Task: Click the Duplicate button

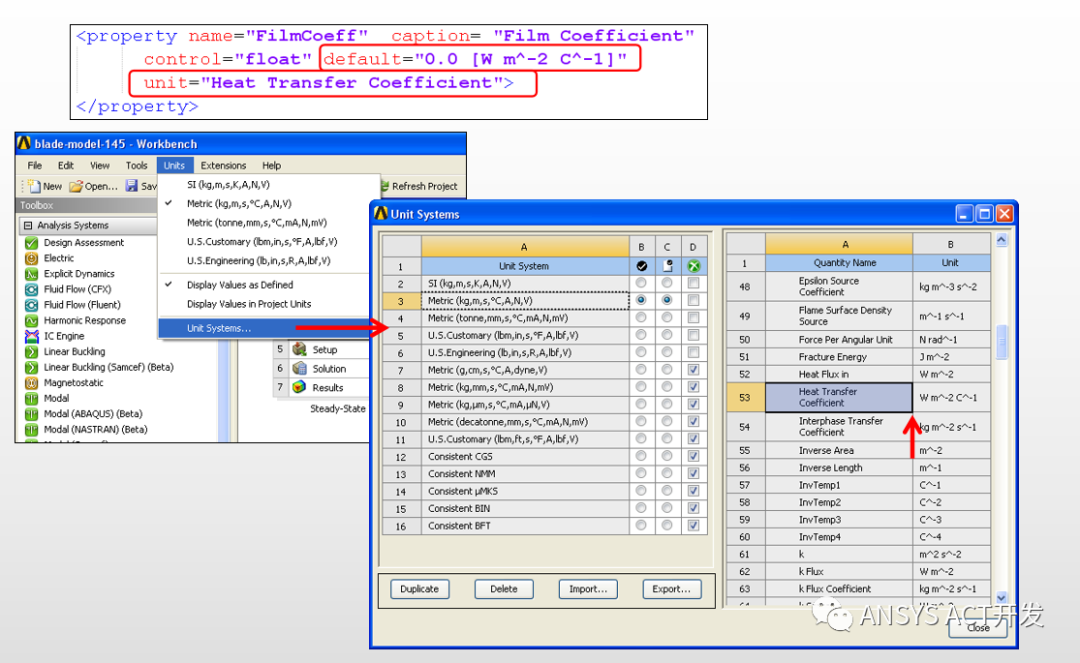Action: [x=419, y=589]
